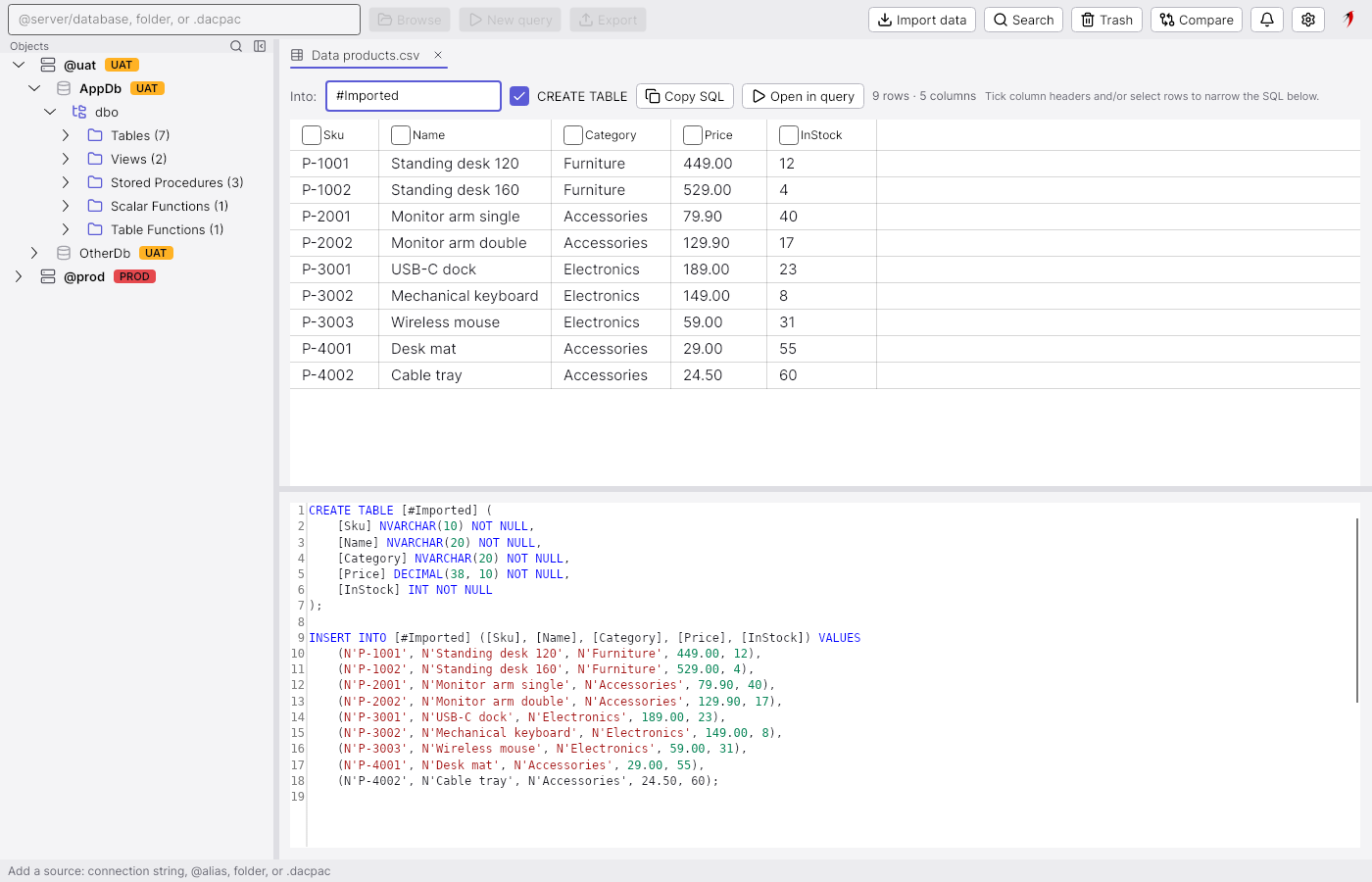
Task: Collapse the @uat server node
Action: tap(19, 65)
